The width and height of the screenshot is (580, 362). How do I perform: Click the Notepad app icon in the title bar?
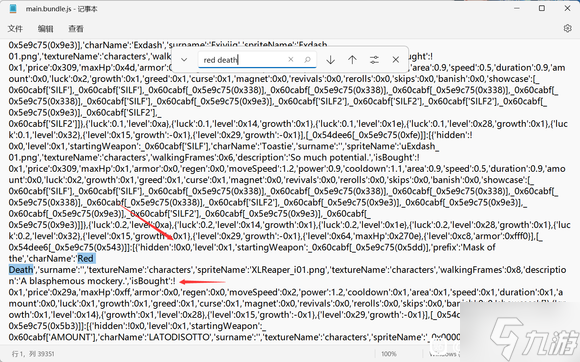tap(13, 9)
